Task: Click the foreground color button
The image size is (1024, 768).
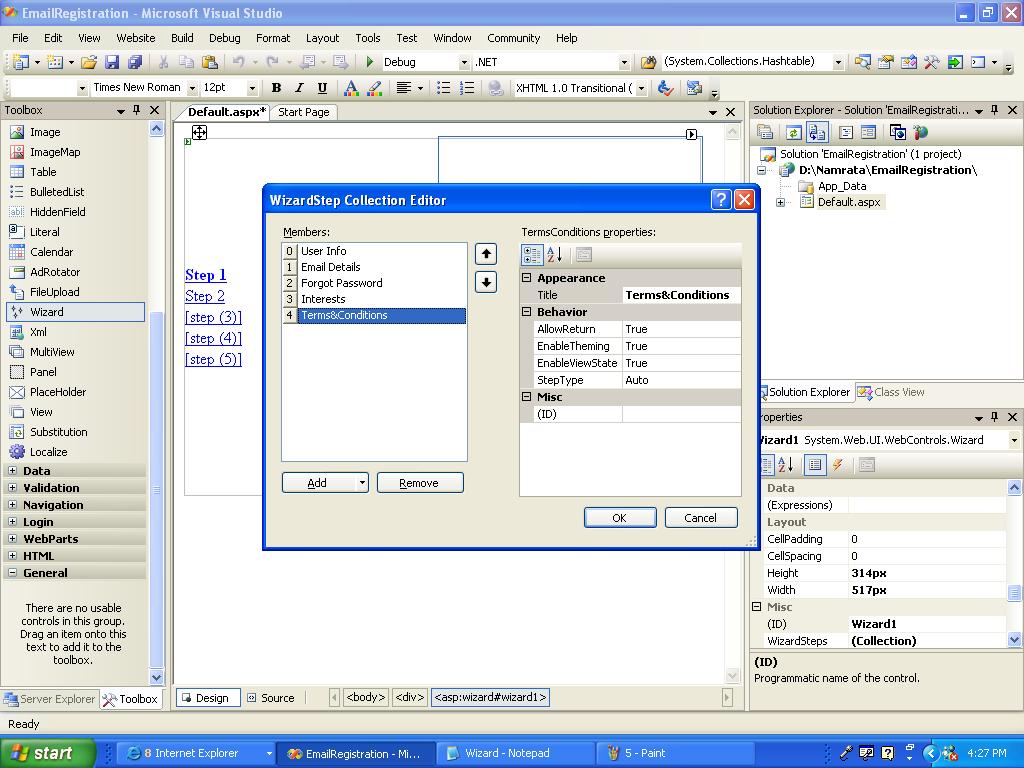Action: pyautogui.click(x=351, y=88)
